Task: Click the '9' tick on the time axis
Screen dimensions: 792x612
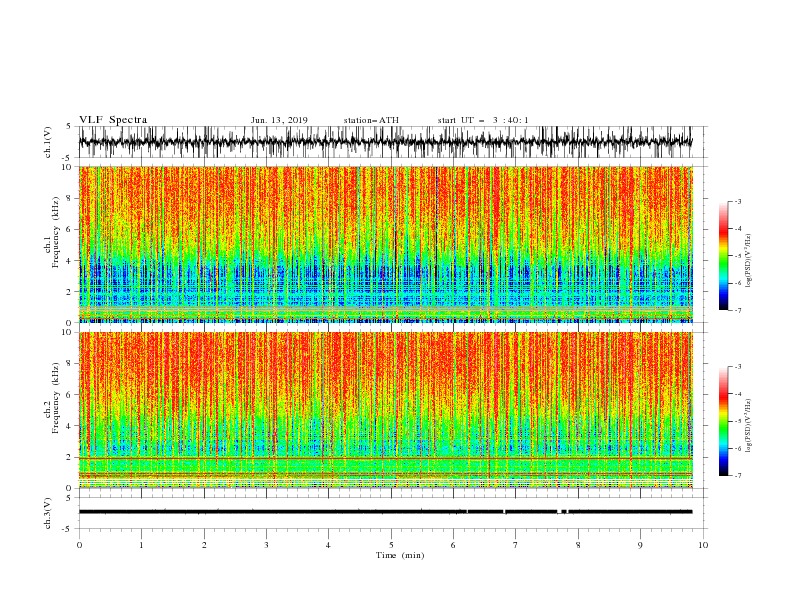Action: 640,545
